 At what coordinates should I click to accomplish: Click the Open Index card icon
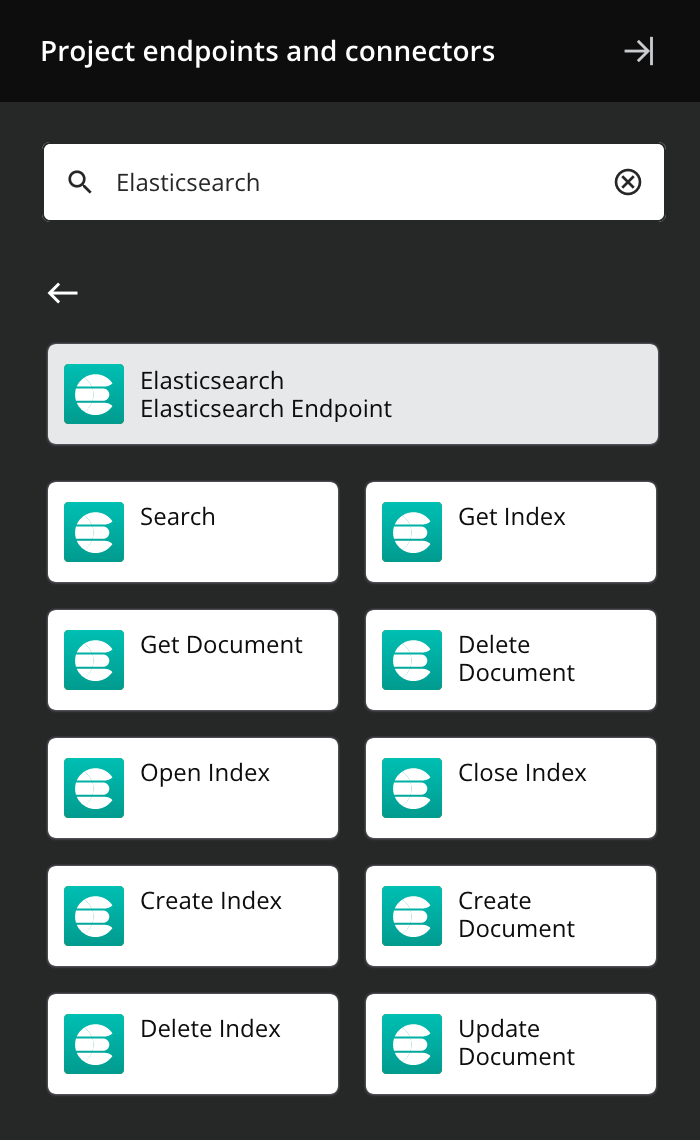point(94,788)
